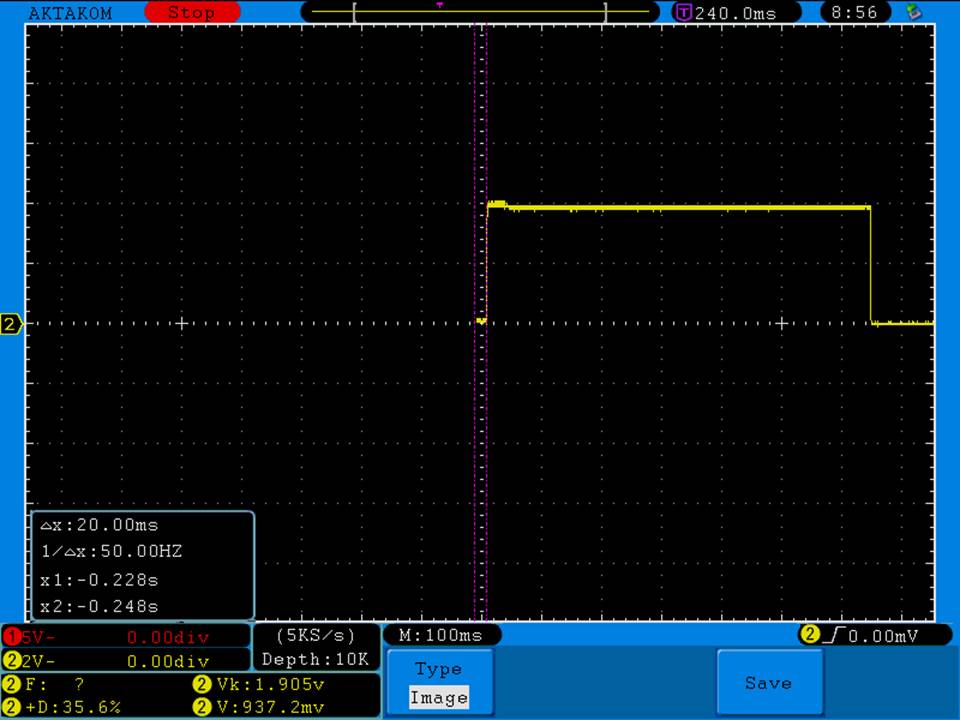This screenshot has width=960, height=720.
Task: Click the magenta trigger marker above the grid
Action: pos(439,5)
